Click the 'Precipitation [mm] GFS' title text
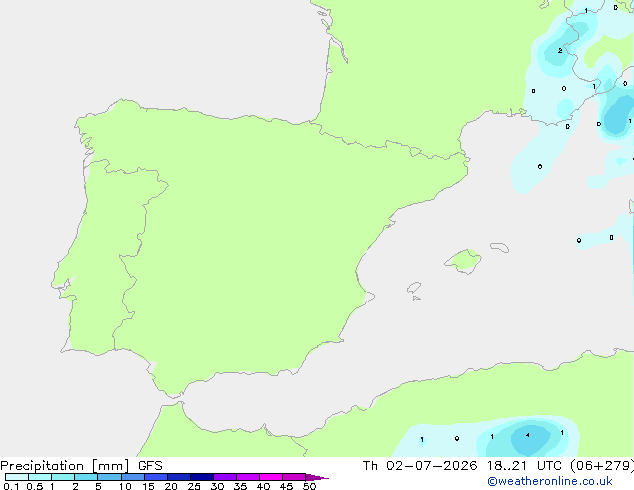634x490 pixels. (x=81, y=466)
